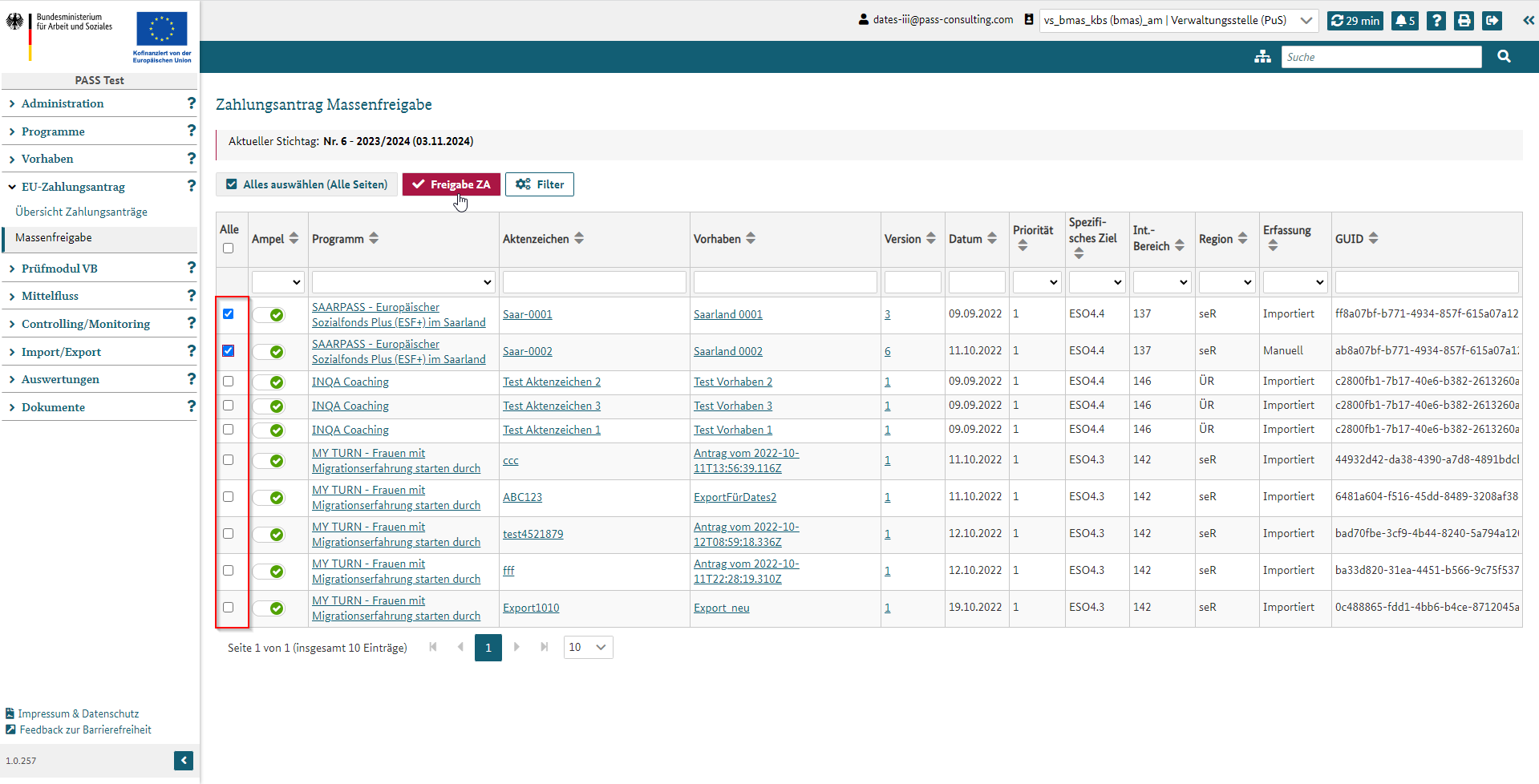The height and width of the screenshot is (784, 1539).
Task: Open the Ampel filter dropdown
Action: (278, 282)
